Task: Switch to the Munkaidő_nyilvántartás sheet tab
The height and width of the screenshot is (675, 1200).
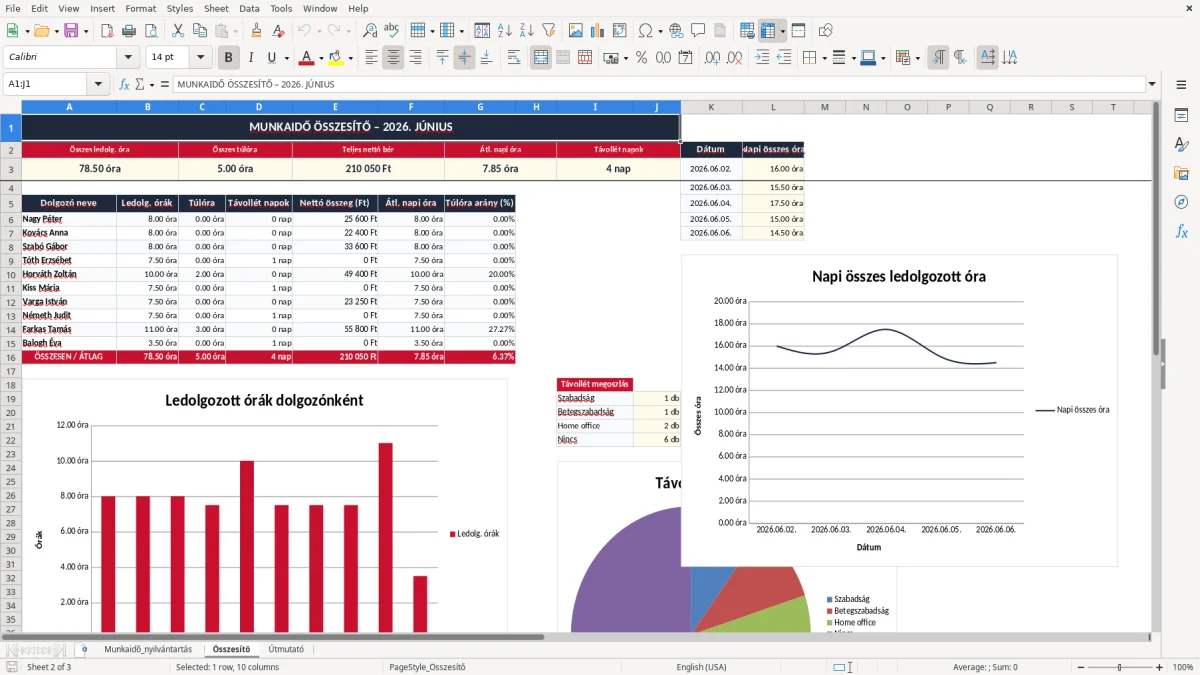Action: click(148, 649)
